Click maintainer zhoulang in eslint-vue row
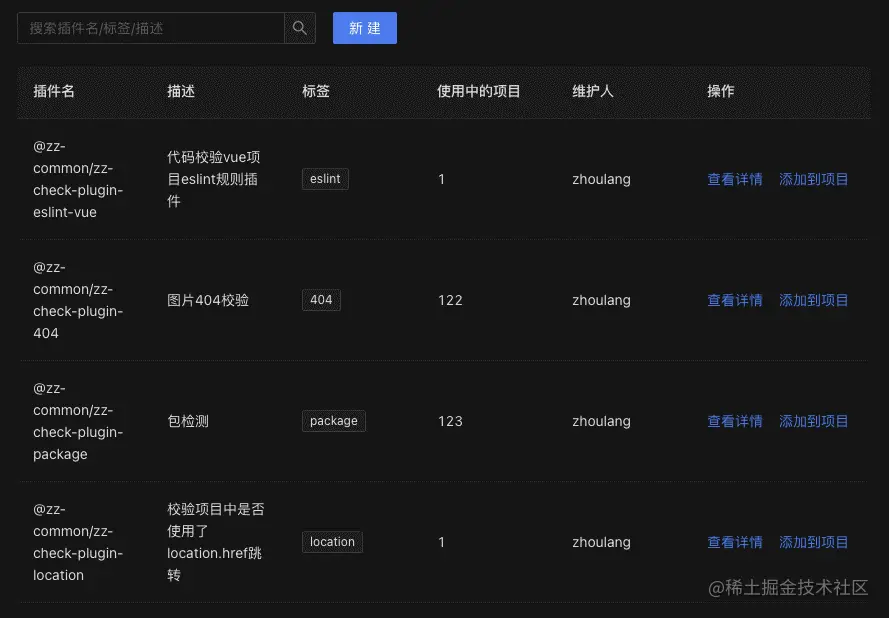This screenshot has width=889, height=618. (602, 179)
